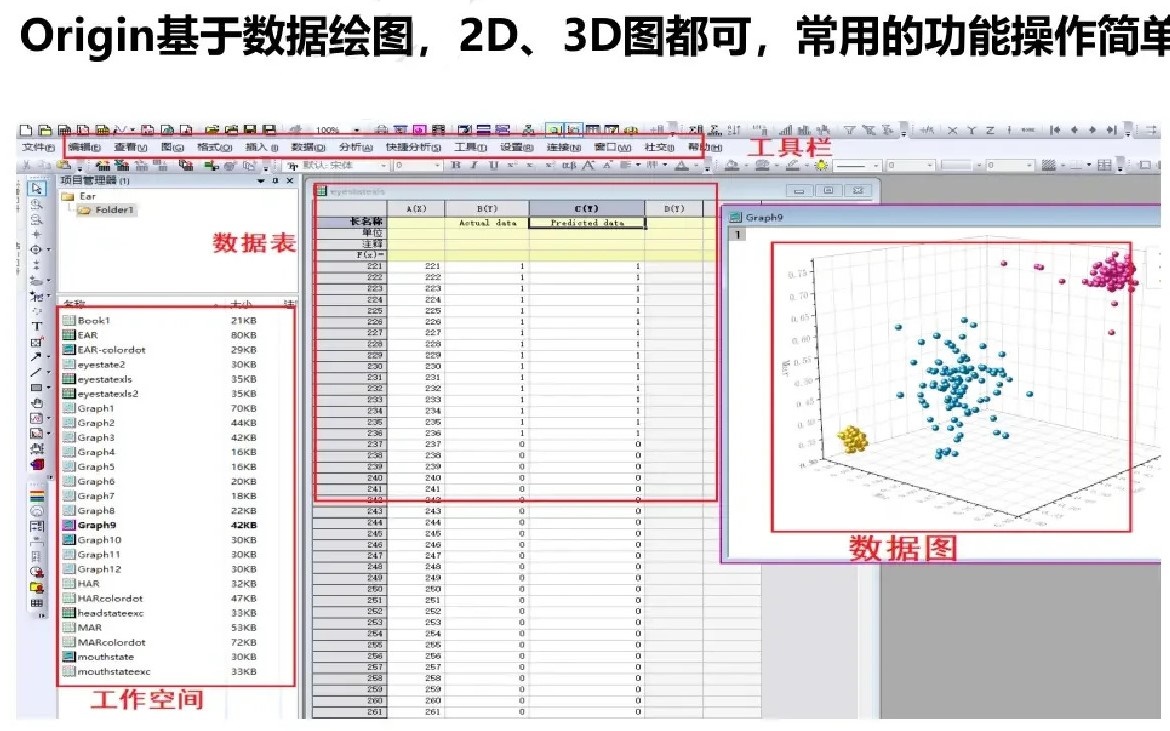Select the Pointer tool in Tools toolbar
The height and width of the screenshot is (731, 1170).
37,188
